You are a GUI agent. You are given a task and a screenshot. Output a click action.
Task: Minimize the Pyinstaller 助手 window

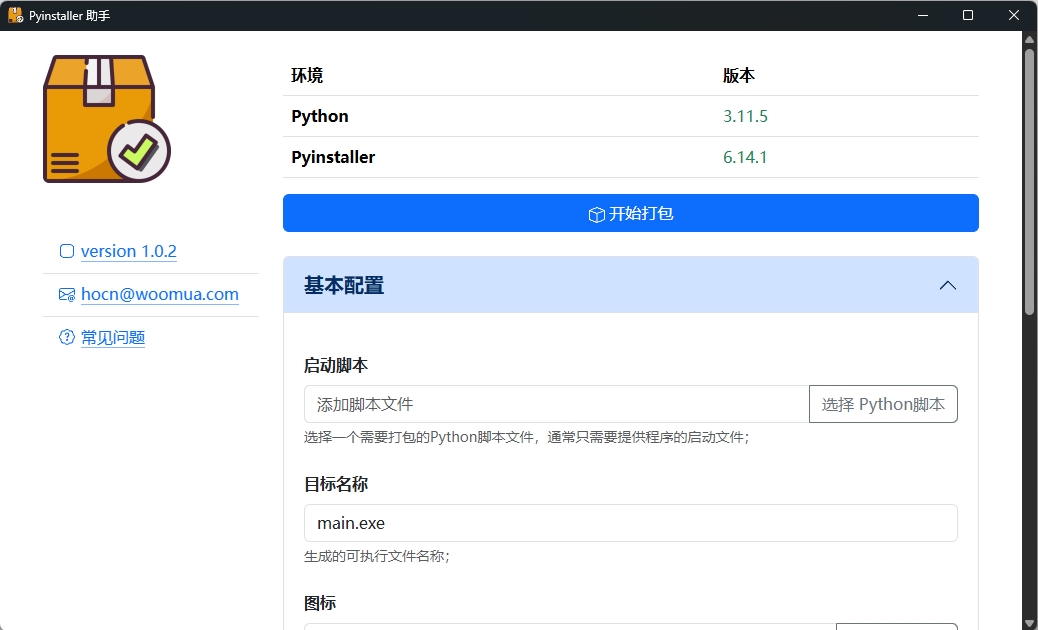pos(923,15)
